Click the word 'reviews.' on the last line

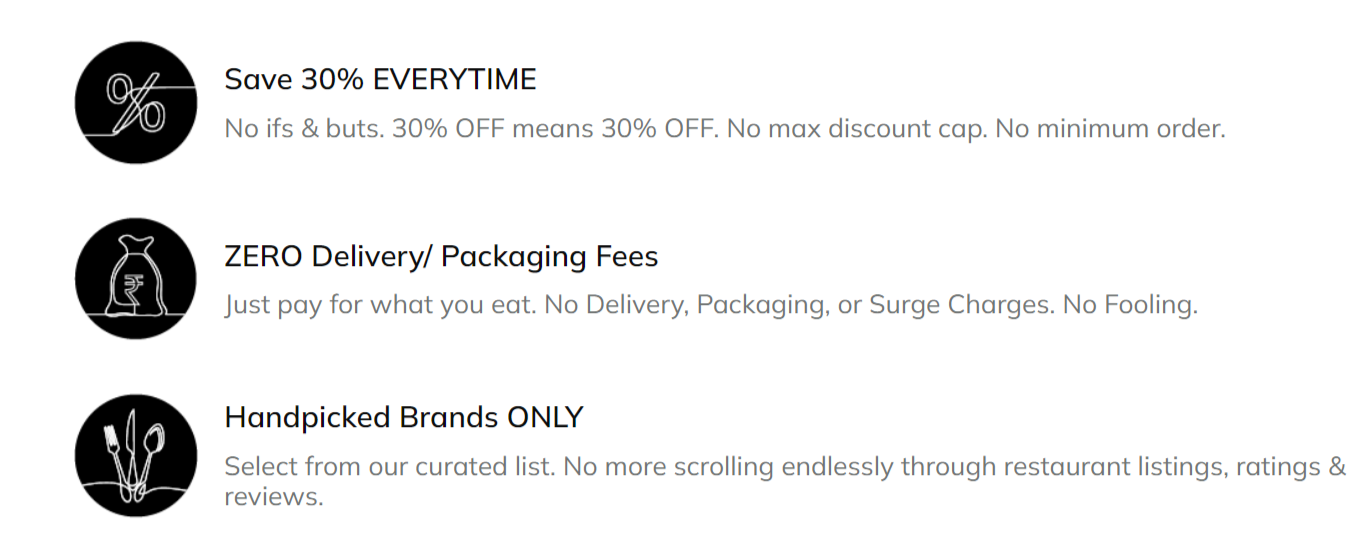[x=274, y=497]
